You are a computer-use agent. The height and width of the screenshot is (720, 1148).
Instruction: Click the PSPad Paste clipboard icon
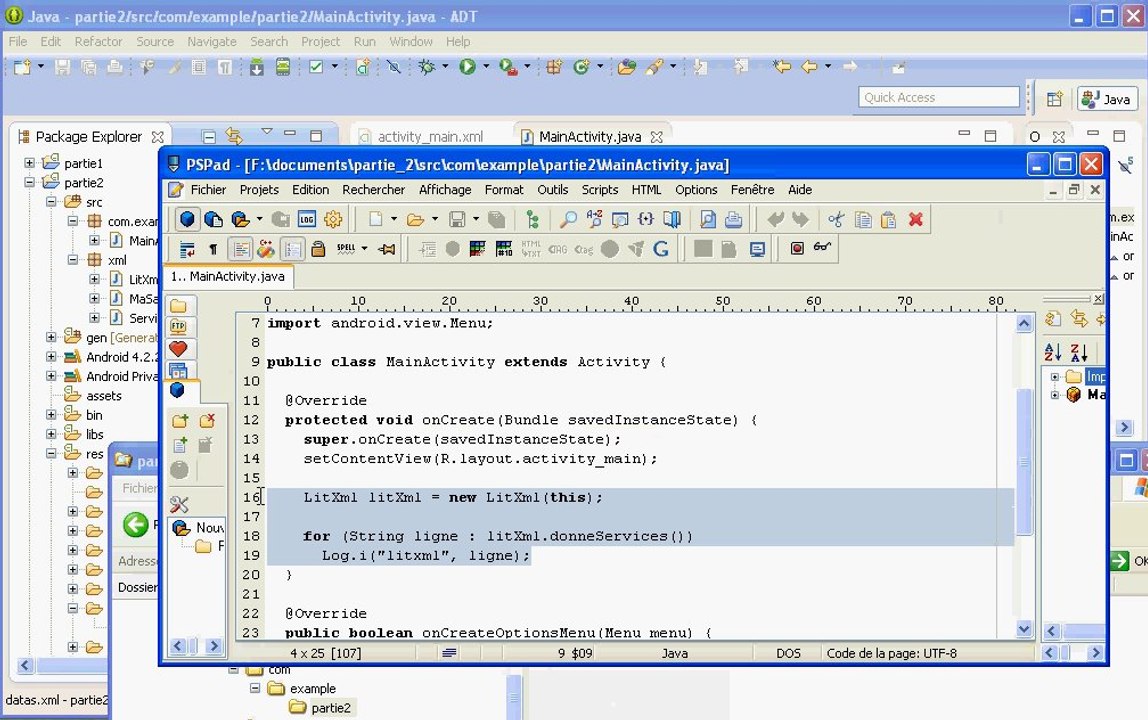888,219
